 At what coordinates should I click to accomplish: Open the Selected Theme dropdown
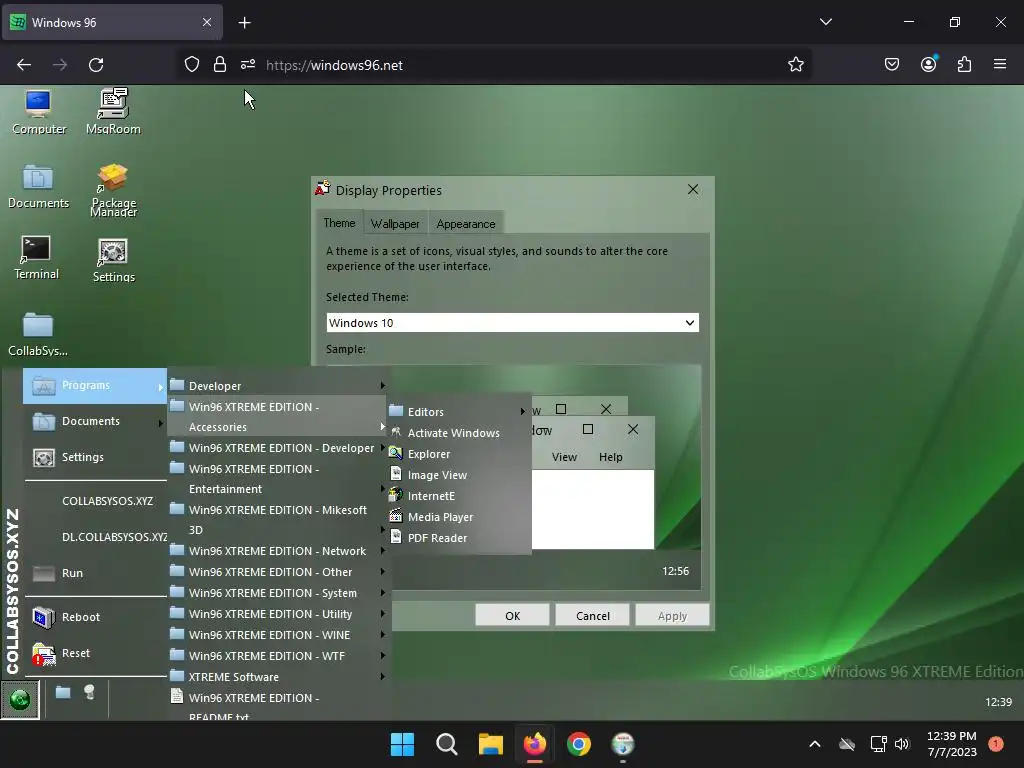click(513, 323)
